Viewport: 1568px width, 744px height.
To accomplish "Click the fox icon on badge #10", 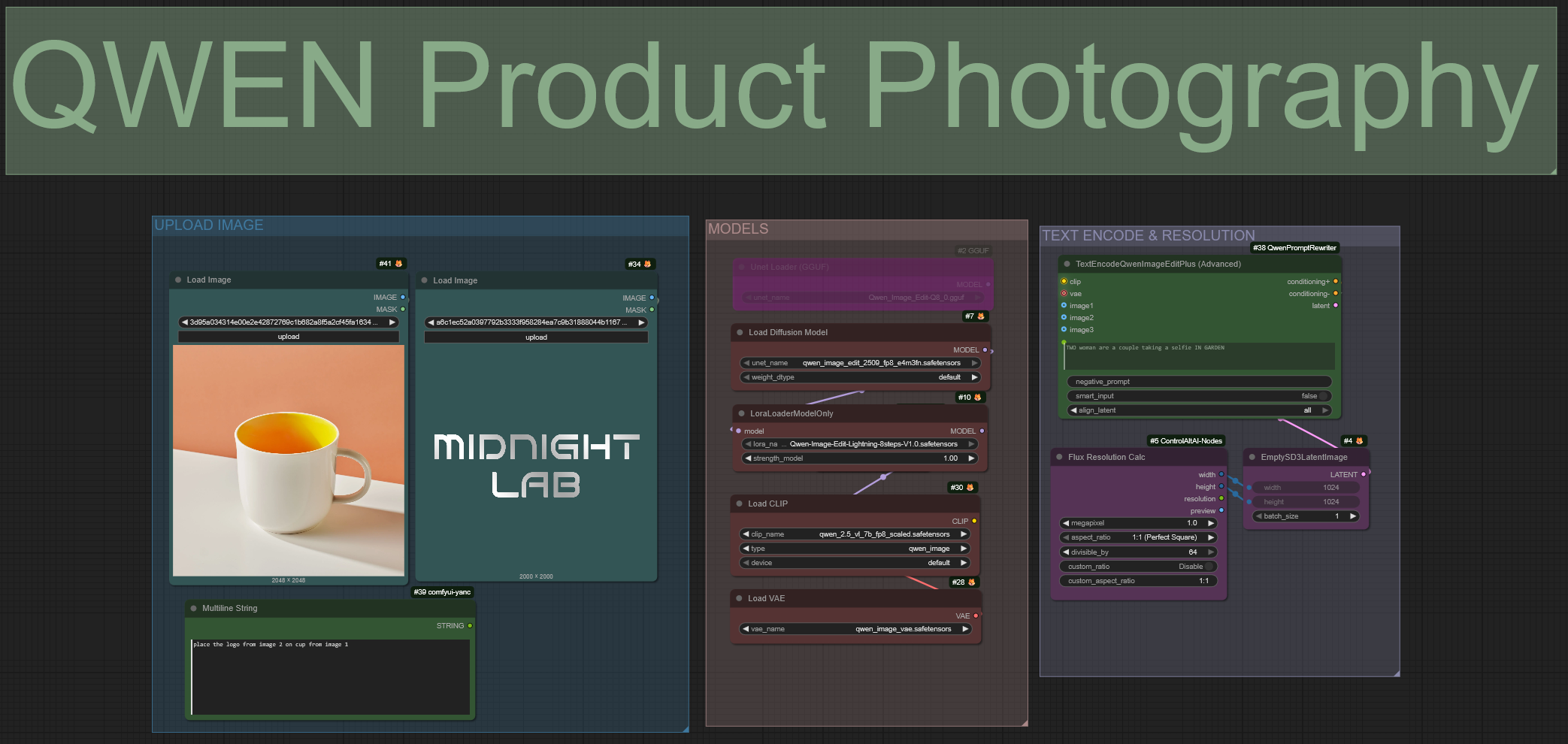I will pyautogui.click(x=978, y=398).
